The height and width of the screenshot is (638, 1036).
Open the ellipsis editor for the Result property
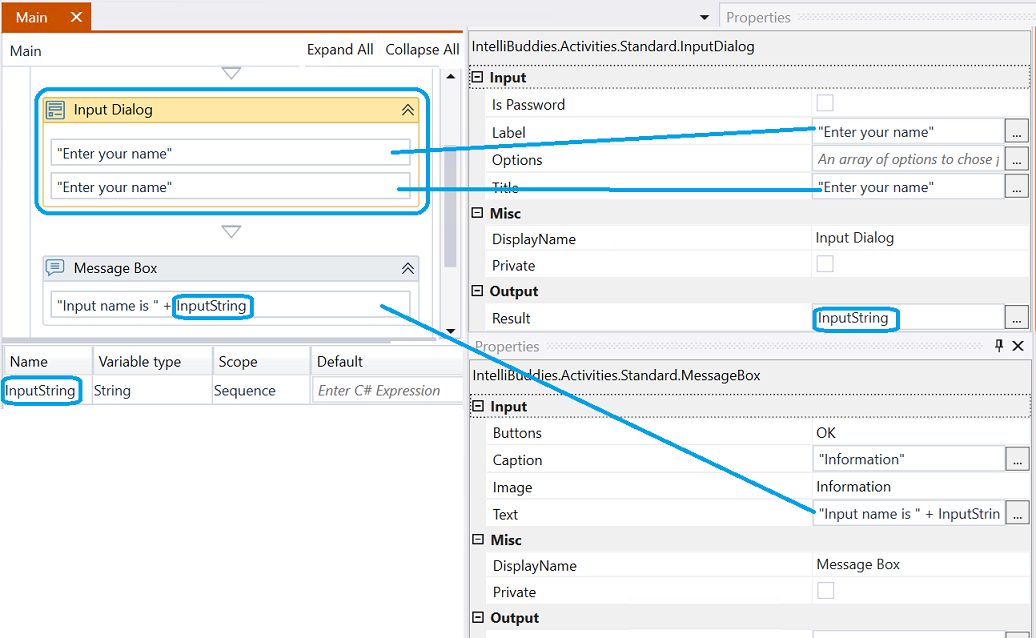1018,318
